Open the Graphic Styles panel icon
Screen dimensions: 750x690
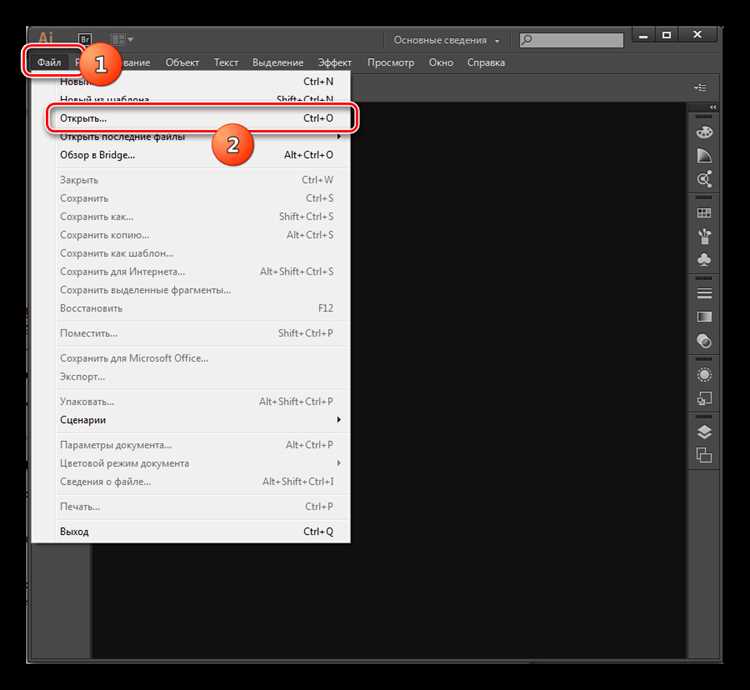tap(704, 398)
